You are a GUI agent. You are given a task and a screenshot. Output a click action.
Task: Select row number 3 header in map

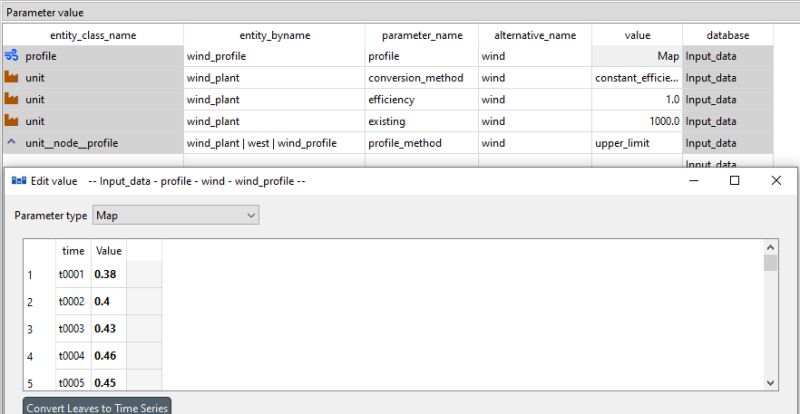[x=40, y=329]
